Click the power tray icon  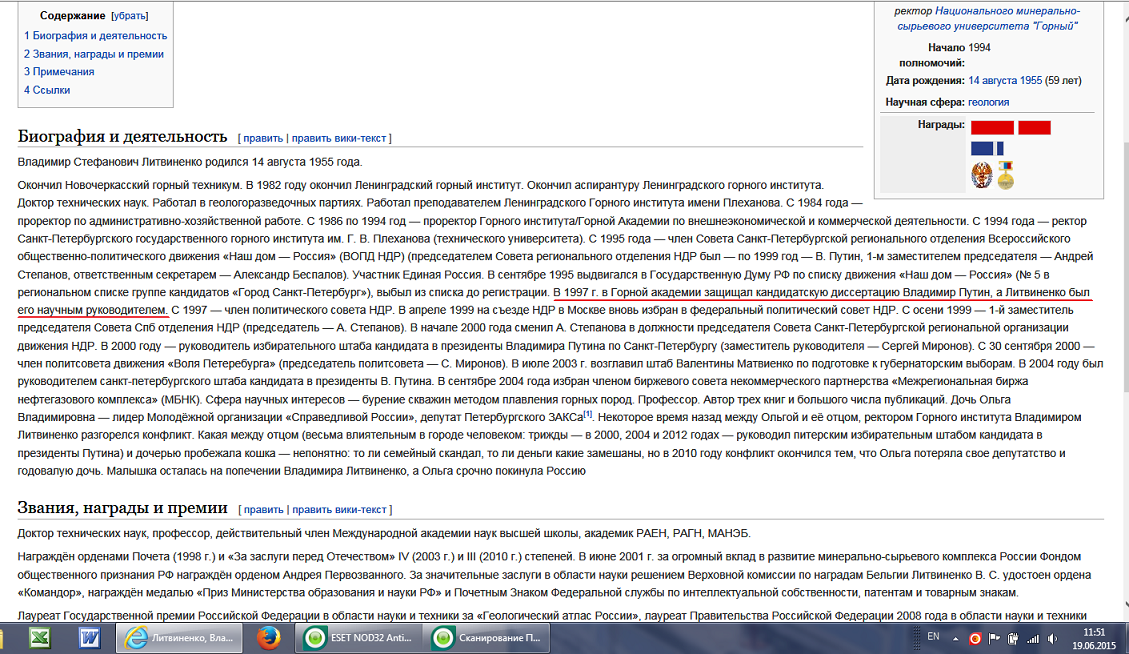coord(1013,638)
